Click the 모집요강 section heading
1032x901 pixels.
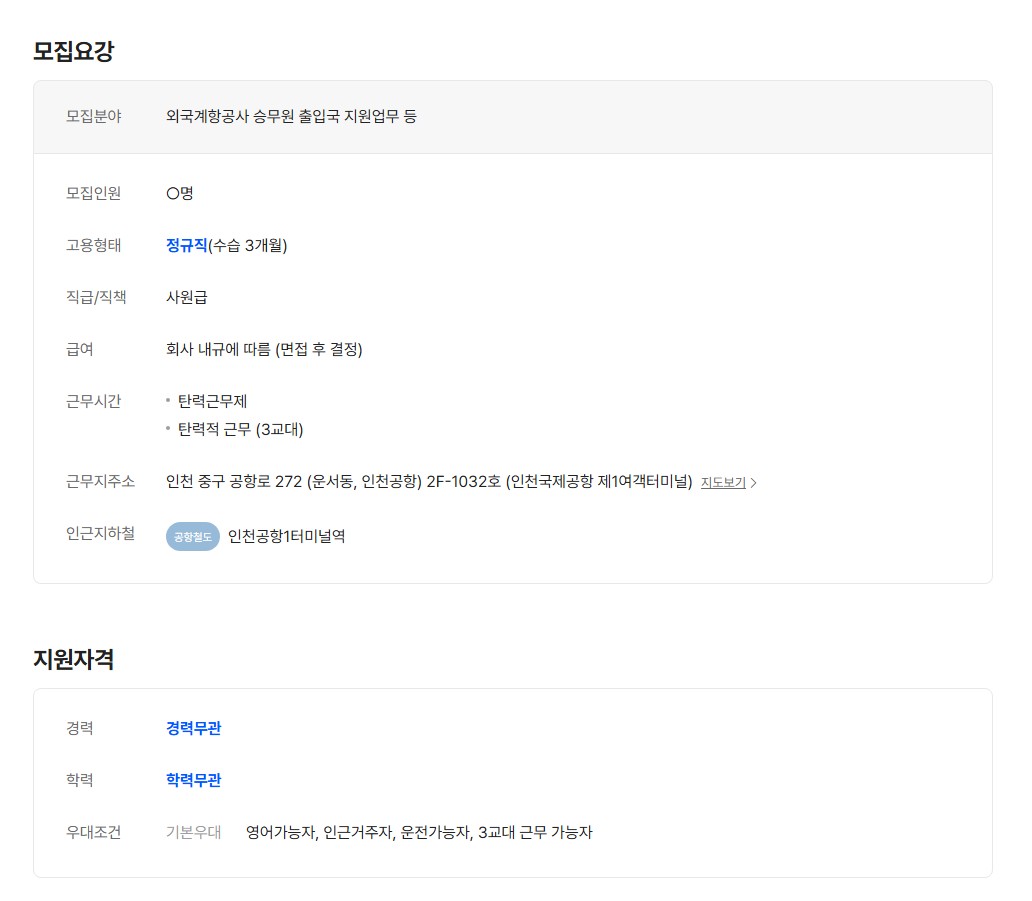73,52
